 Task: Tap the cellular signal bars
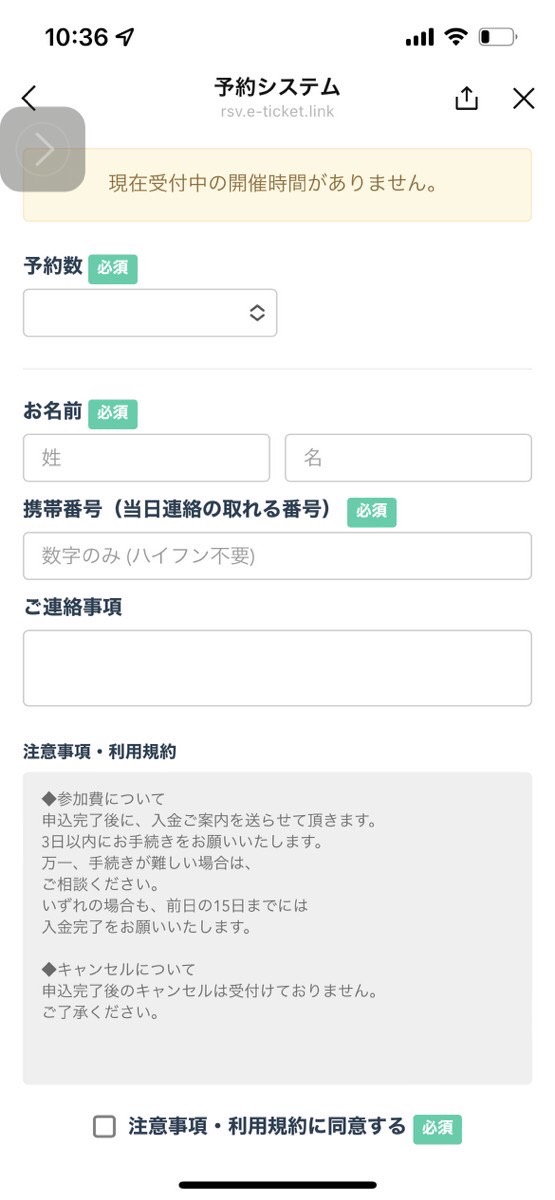pyautogui.click(x=420, y=38)
